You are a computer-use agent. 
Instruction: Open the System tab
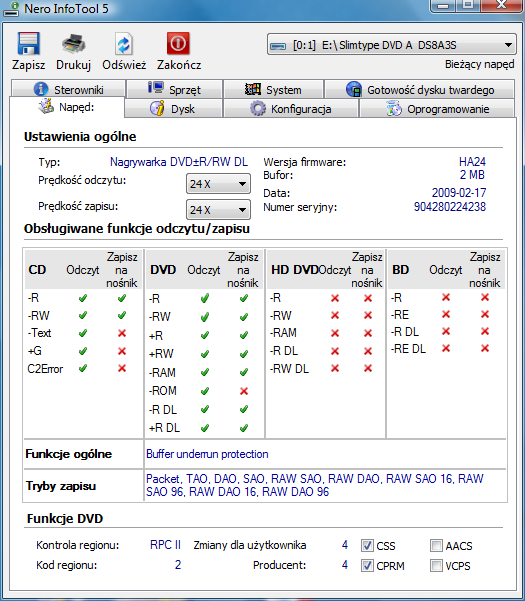click(x=273, y=89)
